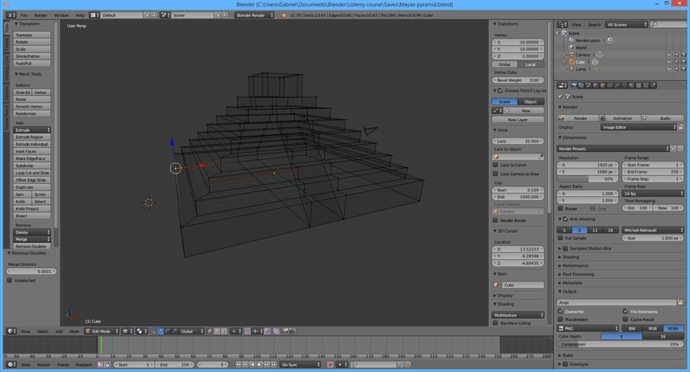
Task: Click the outliner search magnifier icon
Action: point(654,25)
